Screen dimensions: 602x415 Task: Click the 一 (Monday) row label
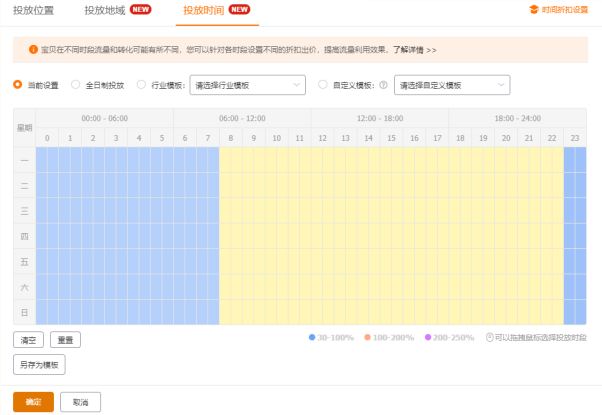(25, 160)
